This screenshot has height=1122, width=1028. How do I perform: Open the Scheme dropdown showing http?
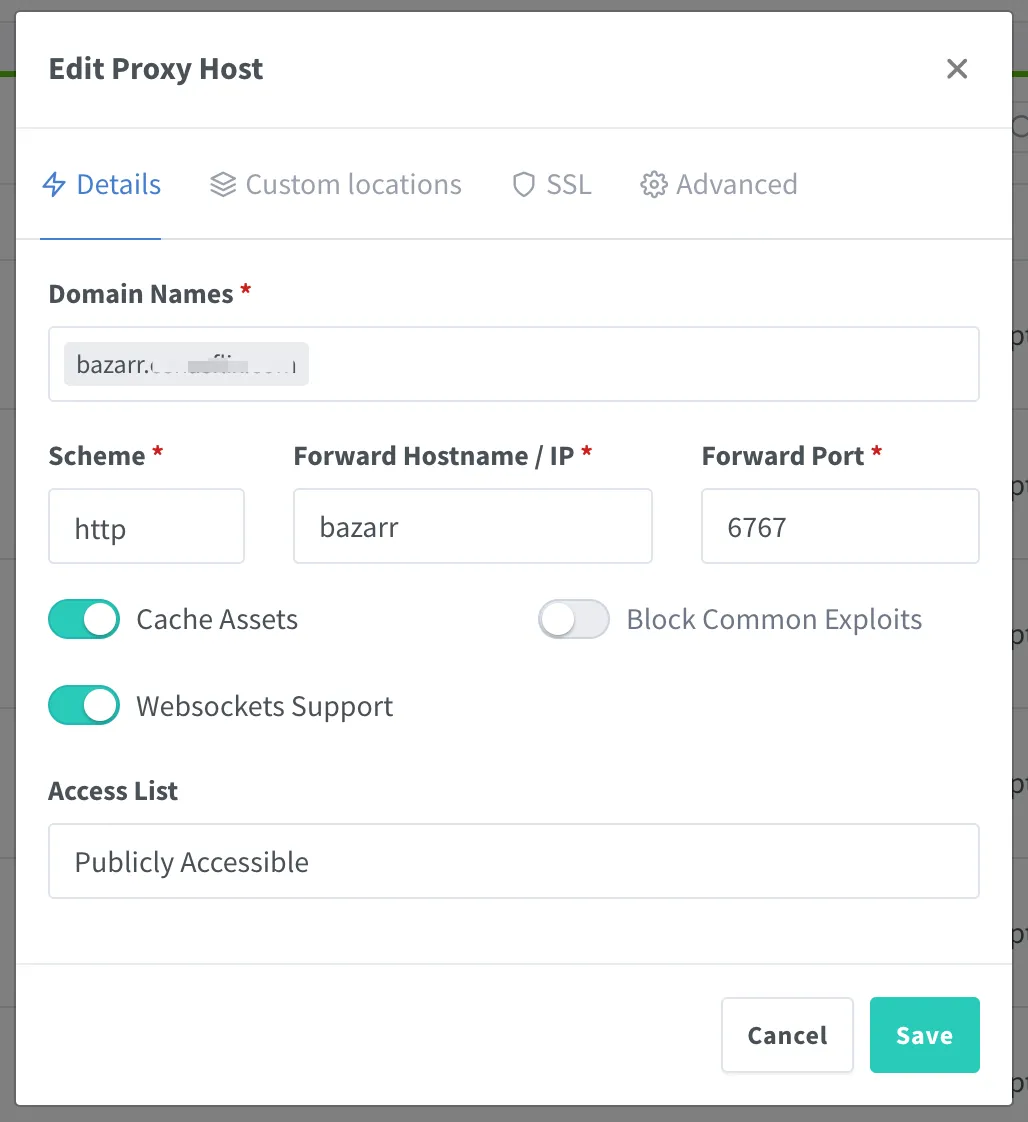point(146,526)
